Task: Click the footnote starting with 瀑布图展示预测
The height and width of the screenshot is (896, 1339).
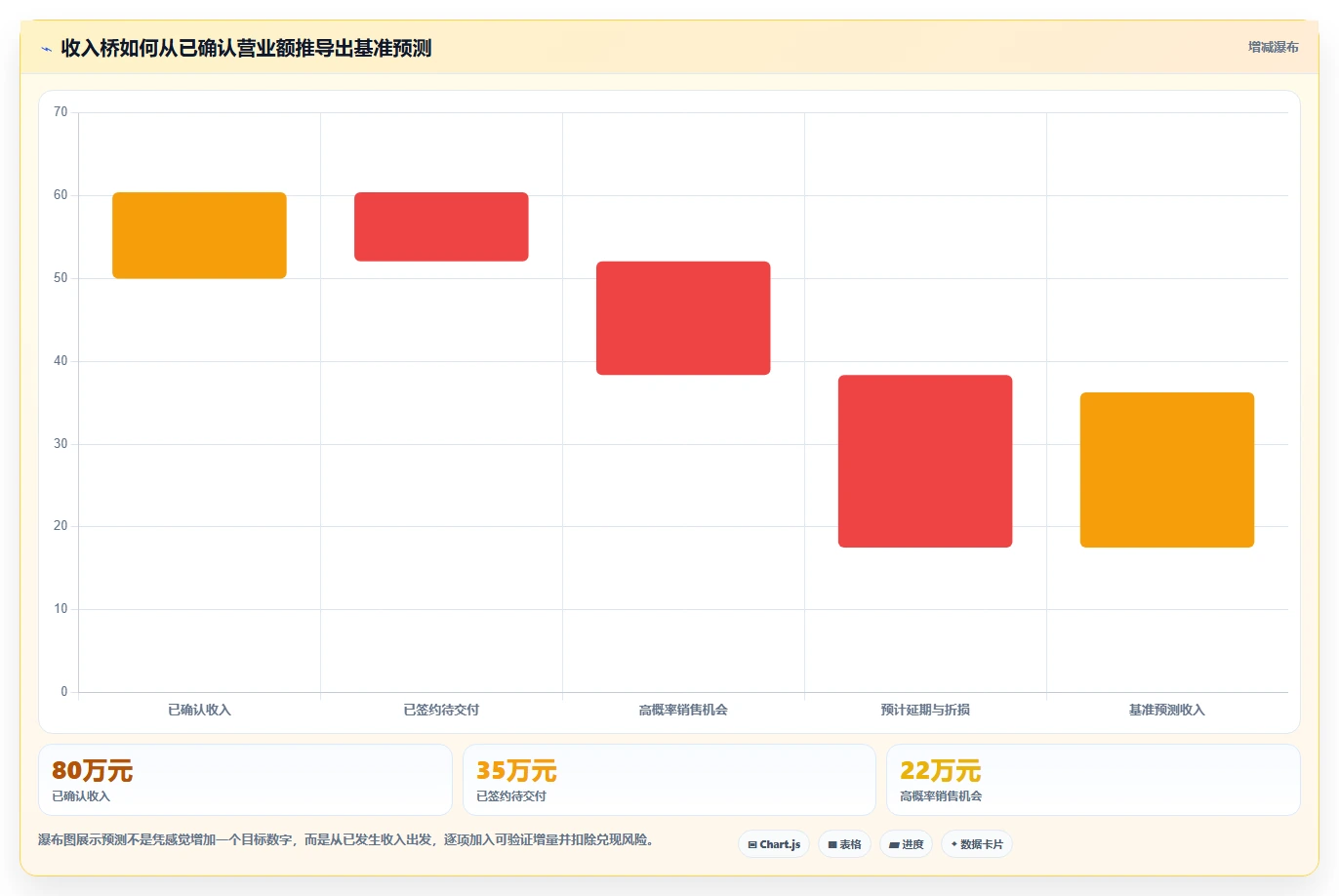Action: pyautogui.click(x=345, y=839)
